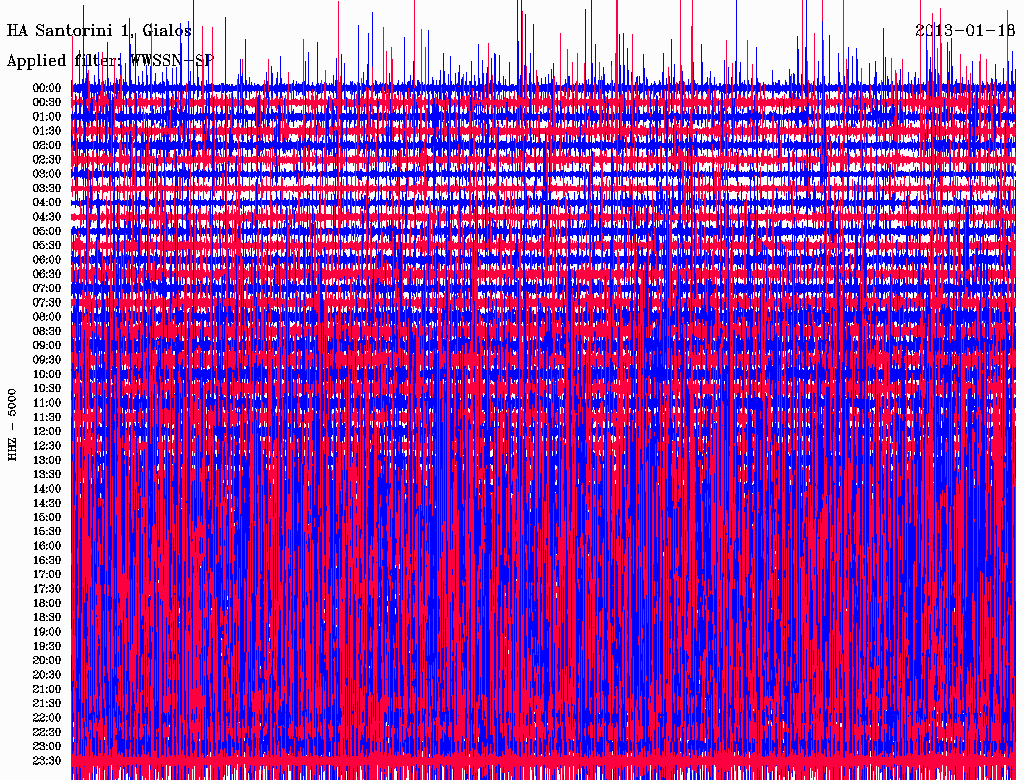Select the 19:00 time row label
Viewport: 1024px width, 780px height.
pos(47,632)
